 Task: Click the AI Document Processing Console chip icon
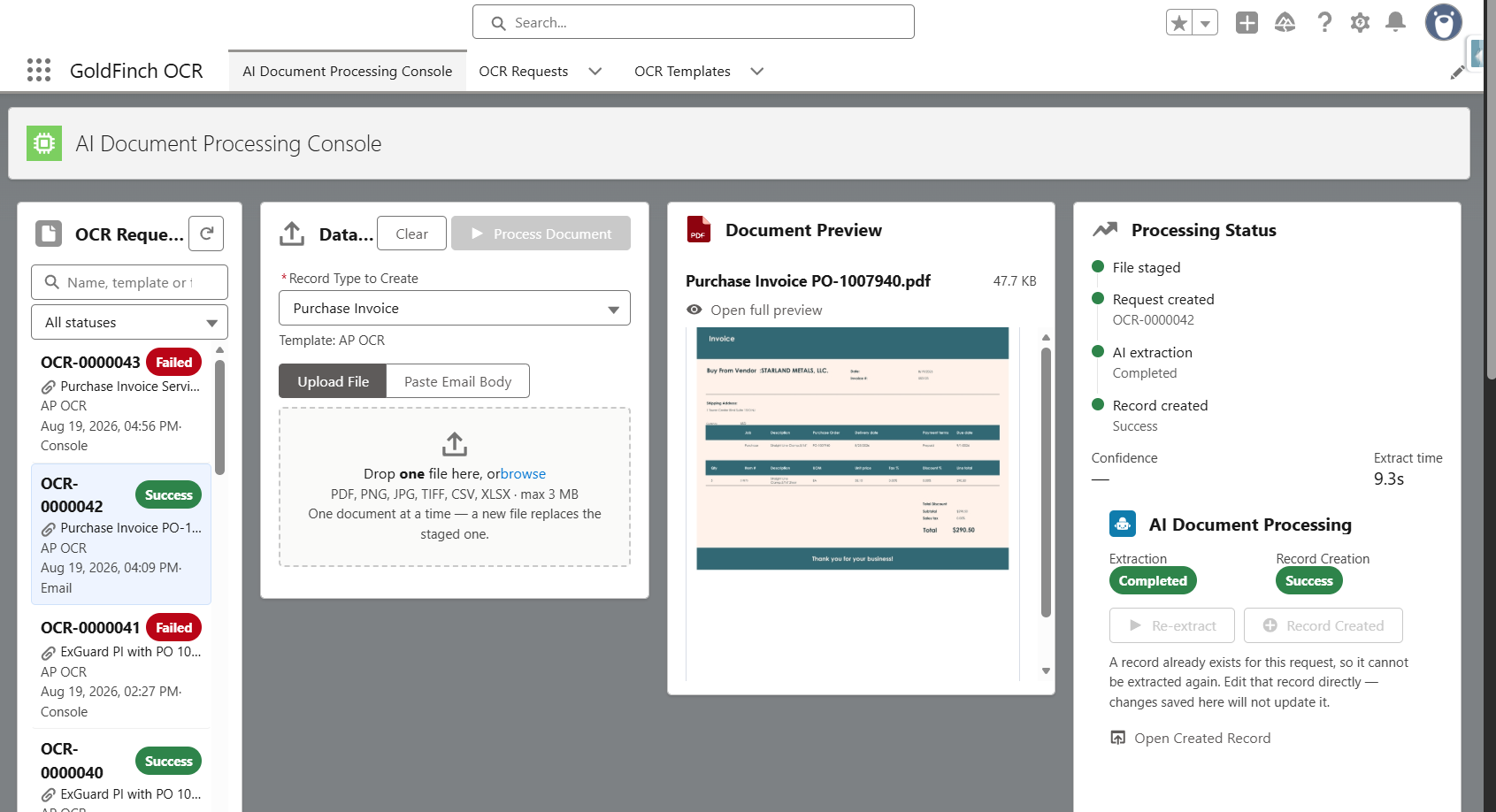tap(44, 143)
